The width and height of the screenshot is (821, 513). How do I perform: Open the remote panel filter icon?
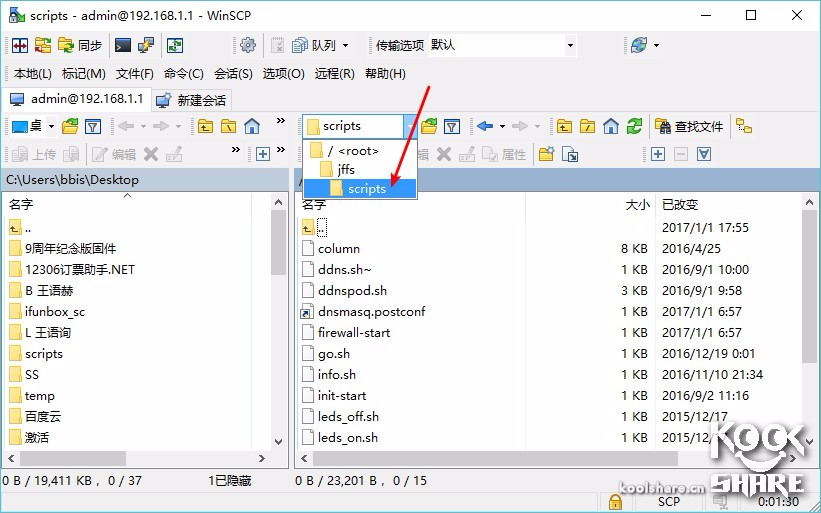coord(452,126)
